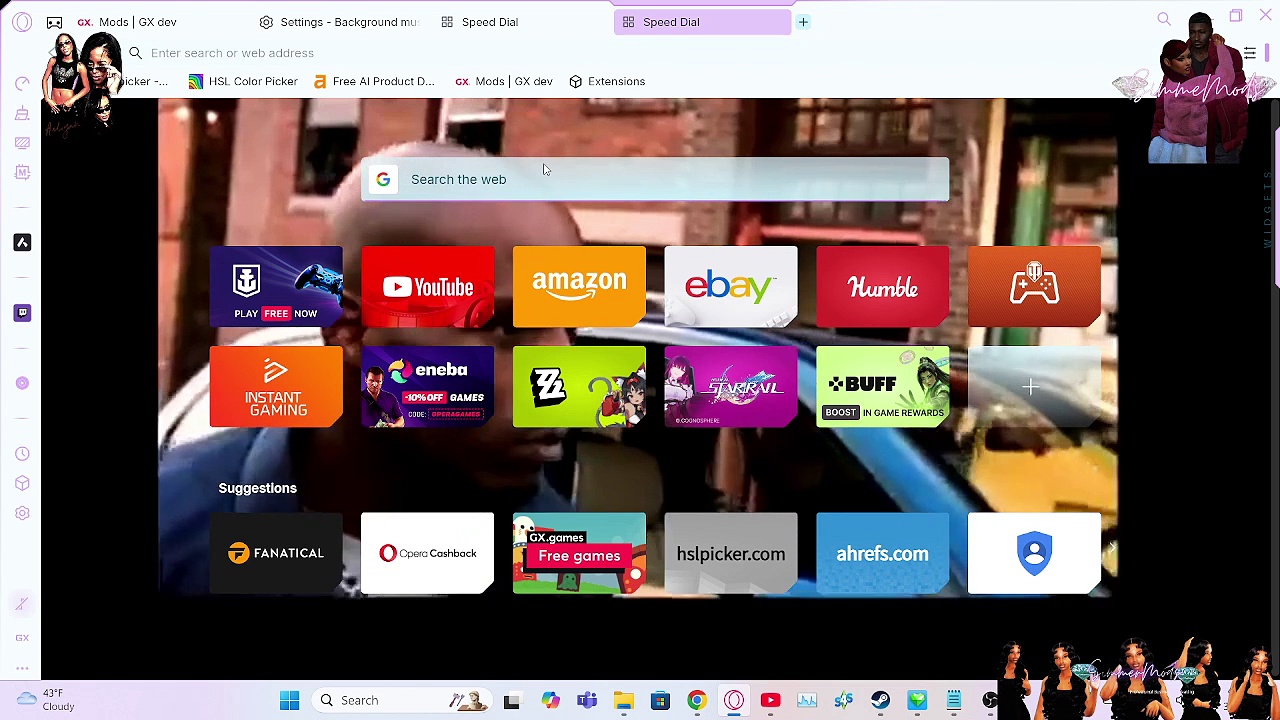Open the sidebar Player disc icon
Image resolution: width=1280 pixels, height=720 pixels.
22,383
